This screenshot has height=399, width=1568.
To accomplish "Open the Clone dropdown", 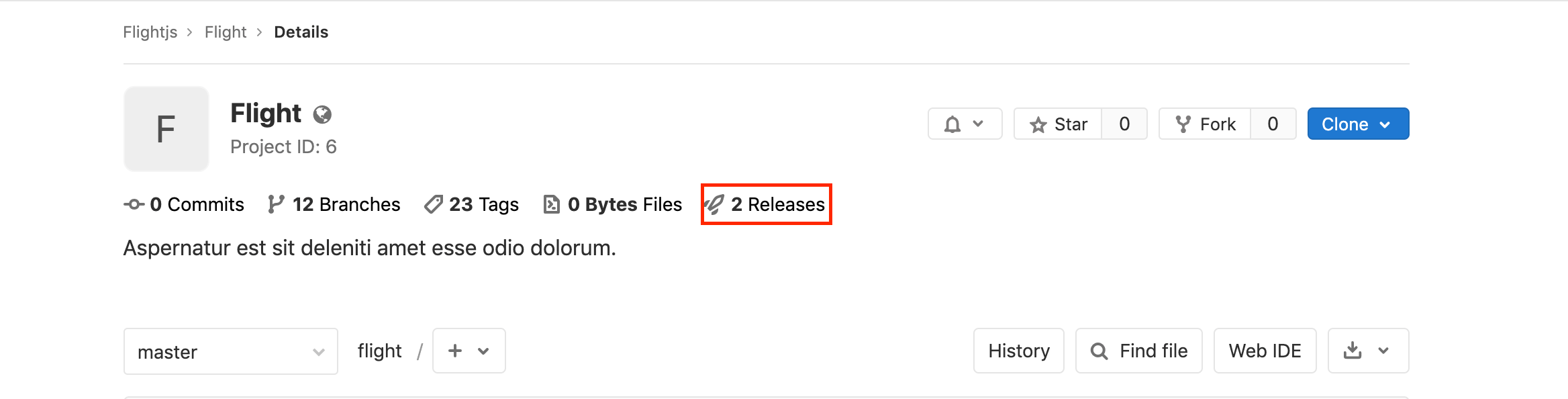I will click(x=1357, y=124).
